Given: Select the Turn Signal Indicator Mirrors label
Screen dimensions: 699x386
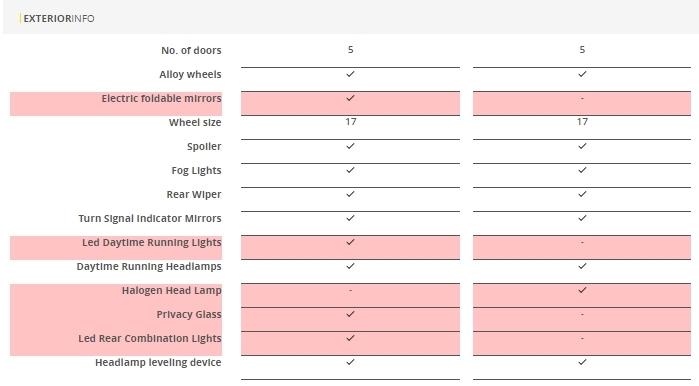Looking at the screenshot, I should tap(150, 218).
